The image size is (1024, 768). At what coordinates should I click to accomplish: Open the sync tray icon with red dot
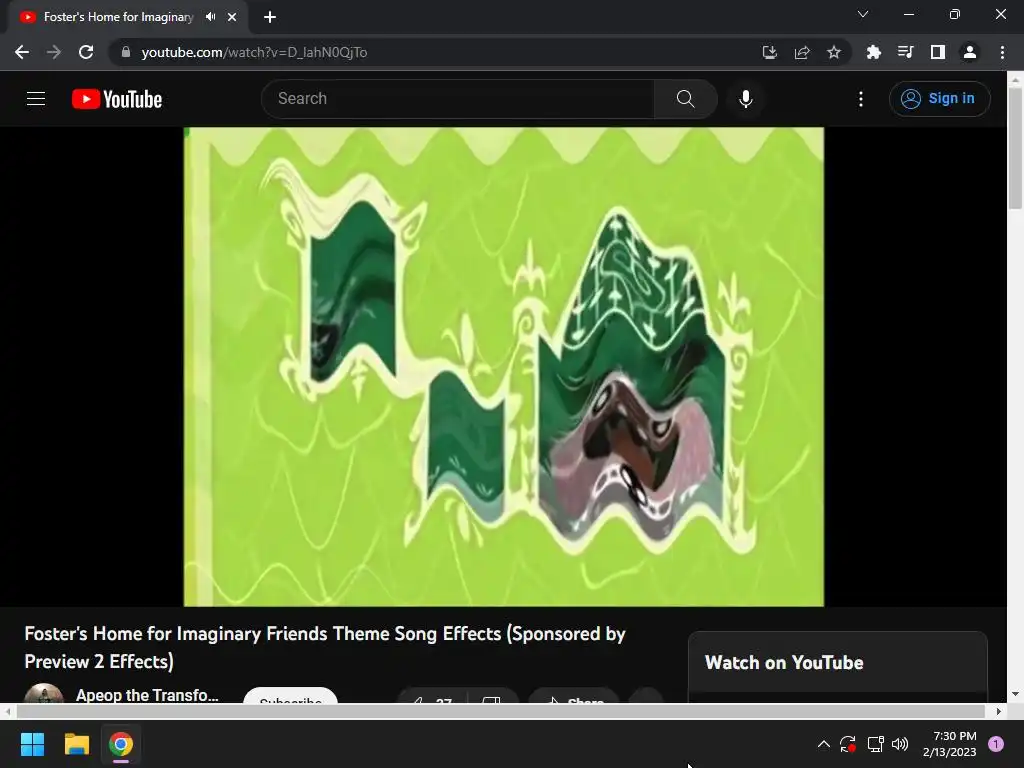coord(848,744)
